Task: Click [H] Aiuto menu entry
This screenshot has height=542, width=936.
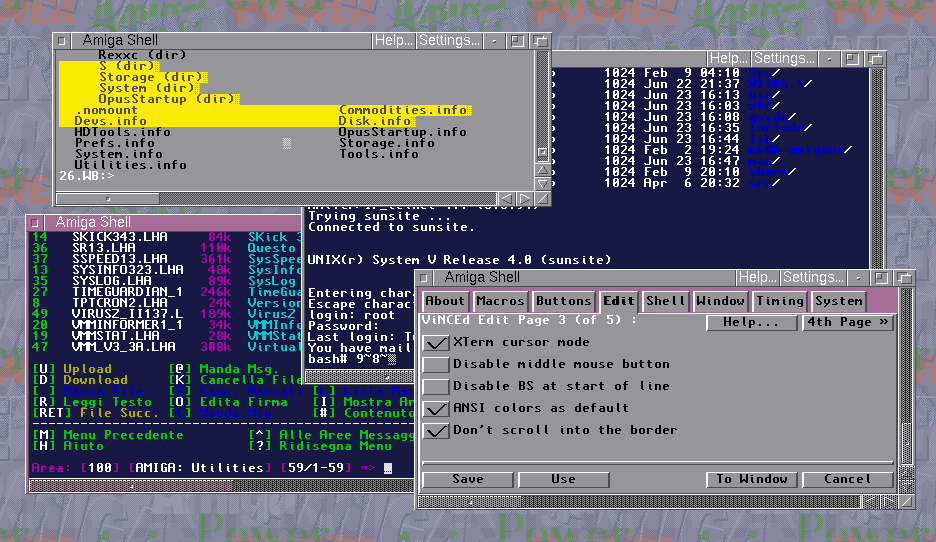Action: coord(68,446)
